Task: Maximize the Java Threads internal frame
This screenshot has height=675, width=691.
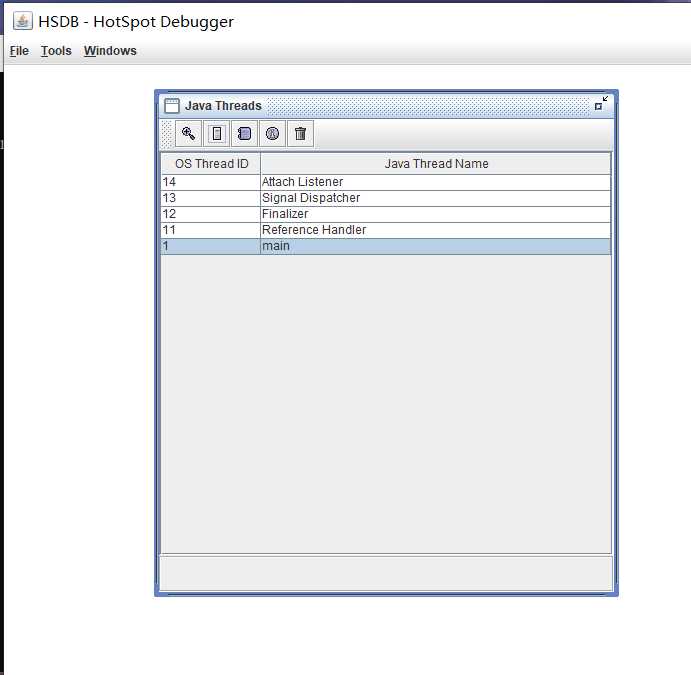Action: click(600, 104)
